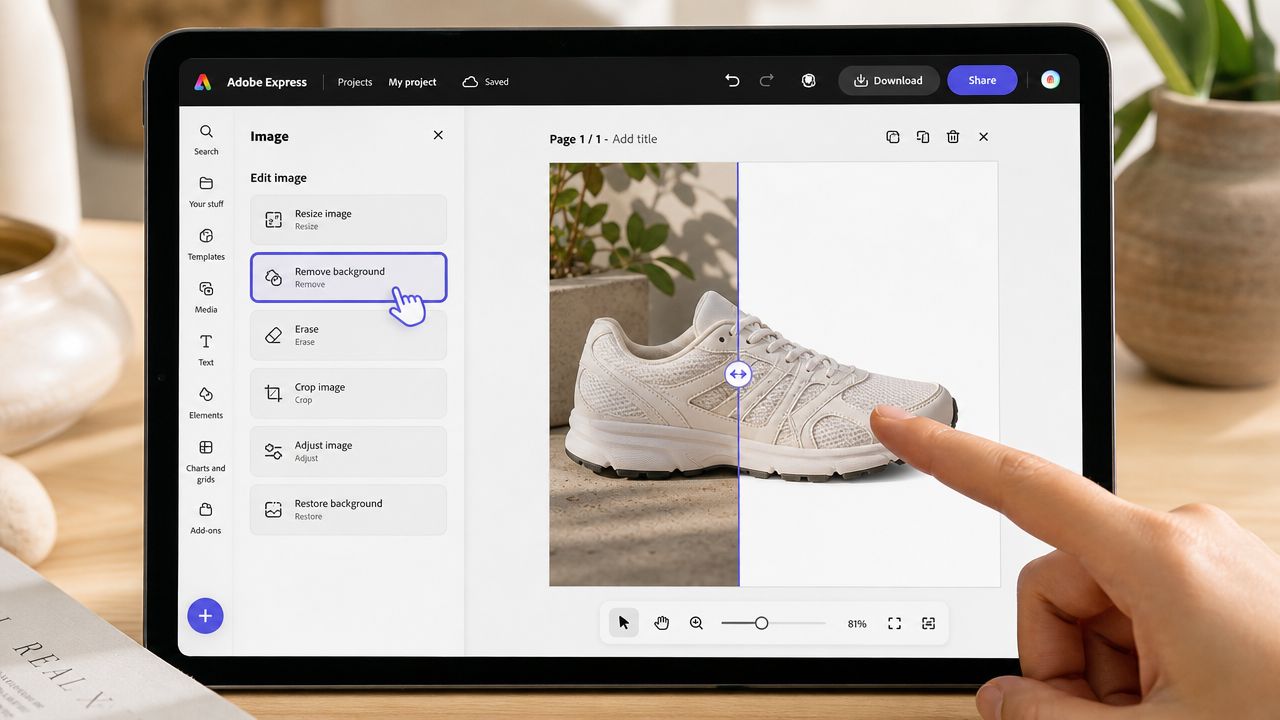Close the Image panel
Image resolution: width=1280 pixels, height=720 pixels.
pyautogui.click(x=438, y=135)
